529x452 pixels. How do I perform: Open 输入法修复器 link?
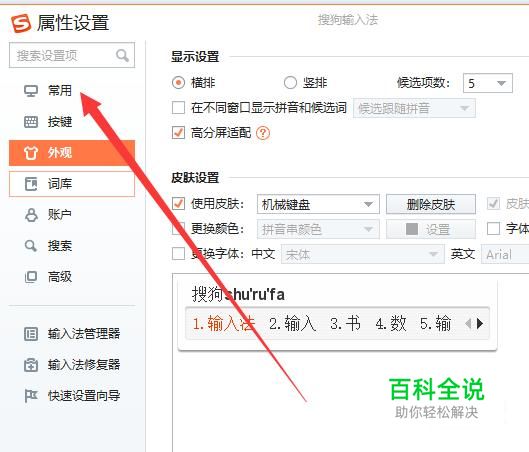[x=84, y=365]
